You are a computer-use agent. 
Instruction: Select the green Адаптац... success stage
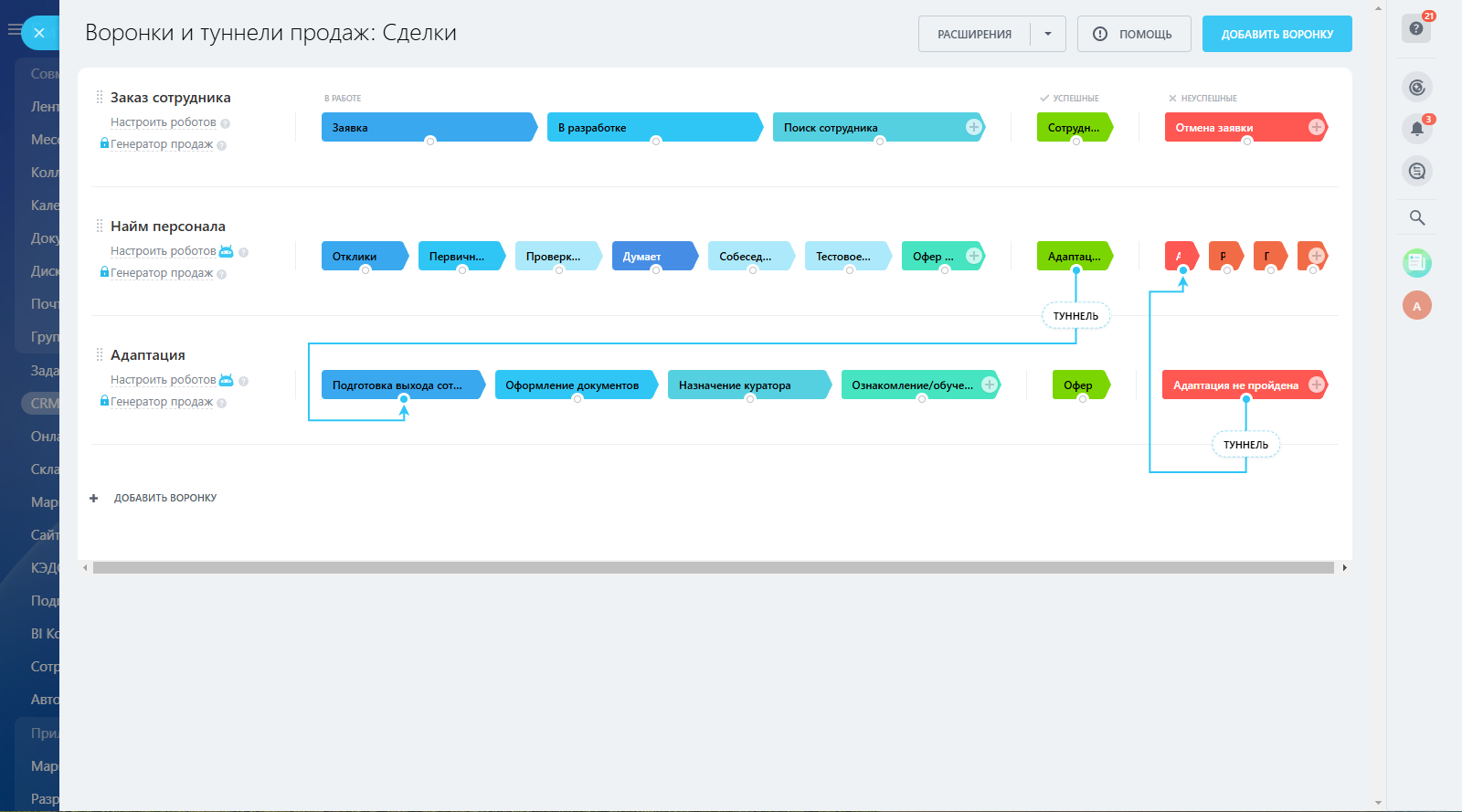pos(1075,256)
